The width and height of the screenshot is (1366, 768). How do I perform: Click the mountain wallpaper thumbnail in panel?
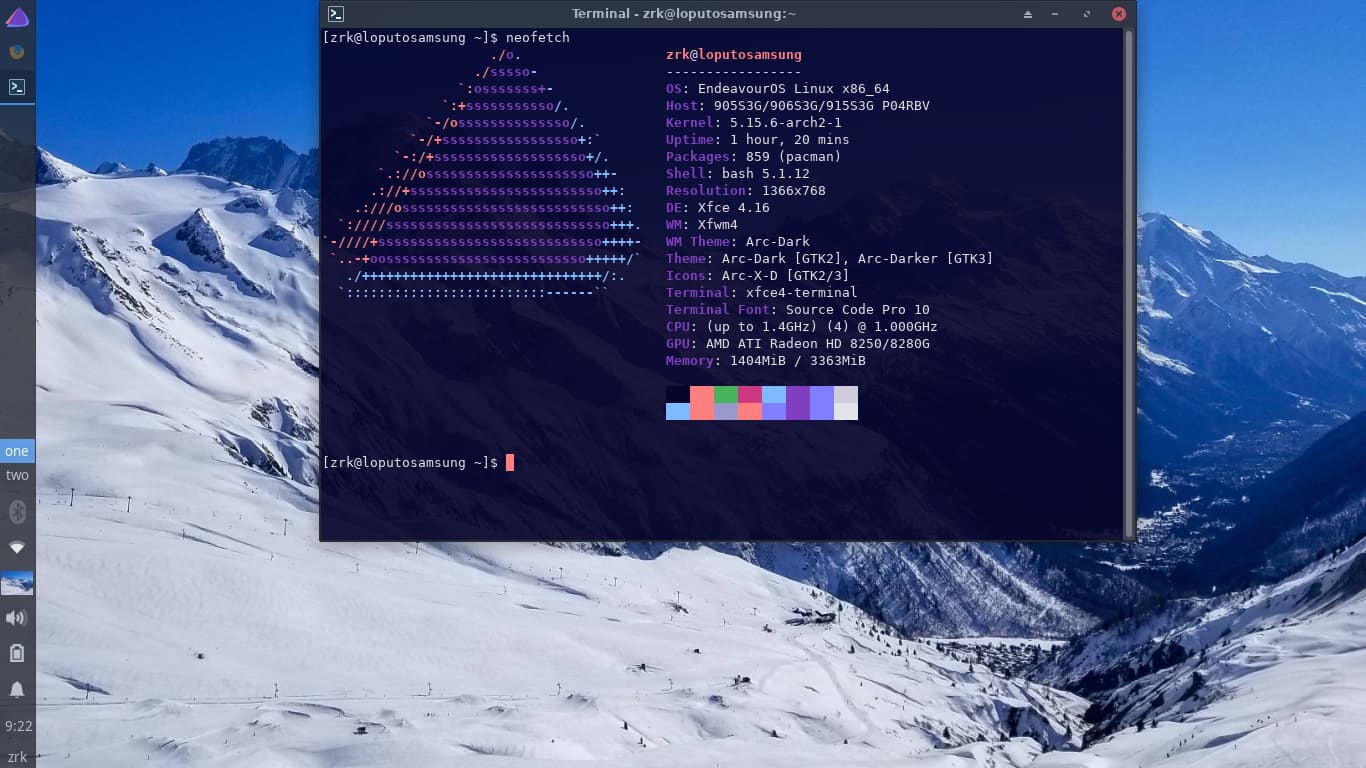(17, 583)
